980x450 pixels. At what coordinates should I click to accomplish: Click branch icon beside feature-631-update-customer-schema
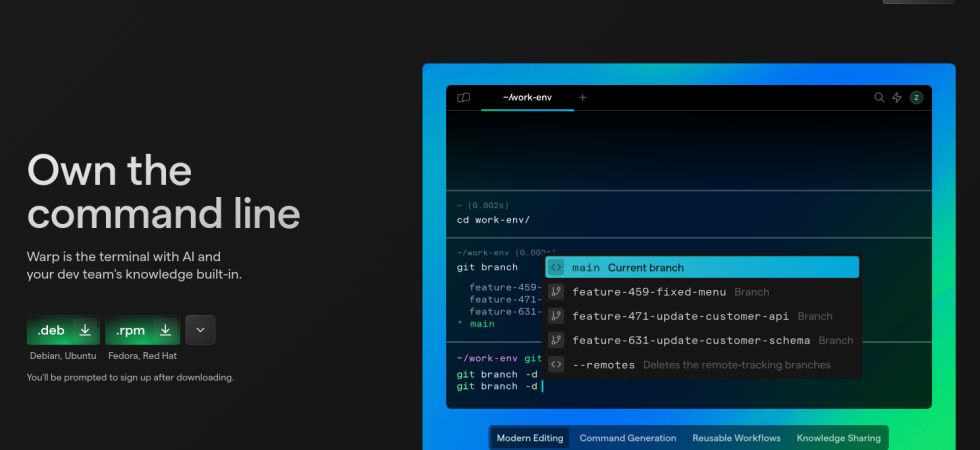pos(556,341)
